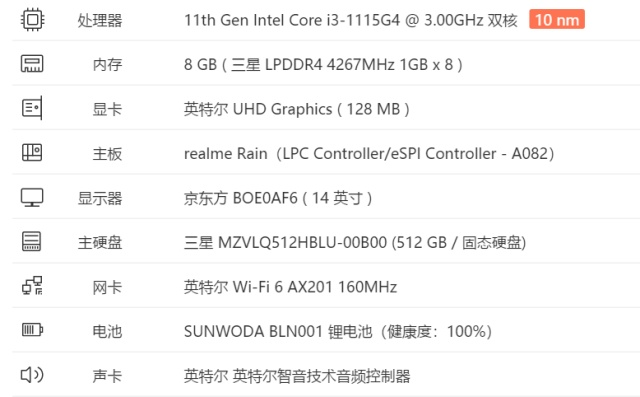Viewport: 640px width, 397px height.
Task: Click the hard disk drive icon
Action: pyautogui.click(x=31, y=242)
